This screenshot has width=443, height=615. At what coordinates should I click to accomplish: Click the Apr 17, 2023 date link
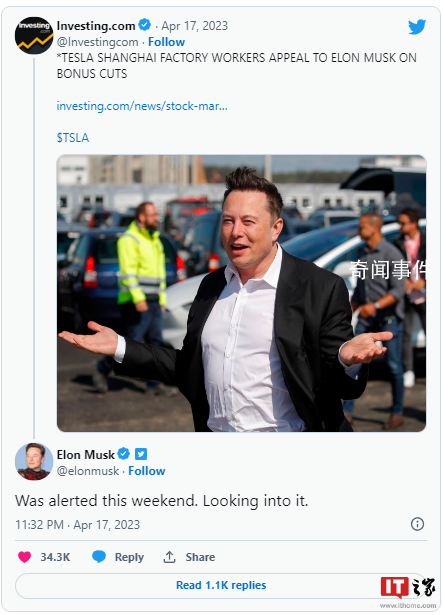[195, 26]
